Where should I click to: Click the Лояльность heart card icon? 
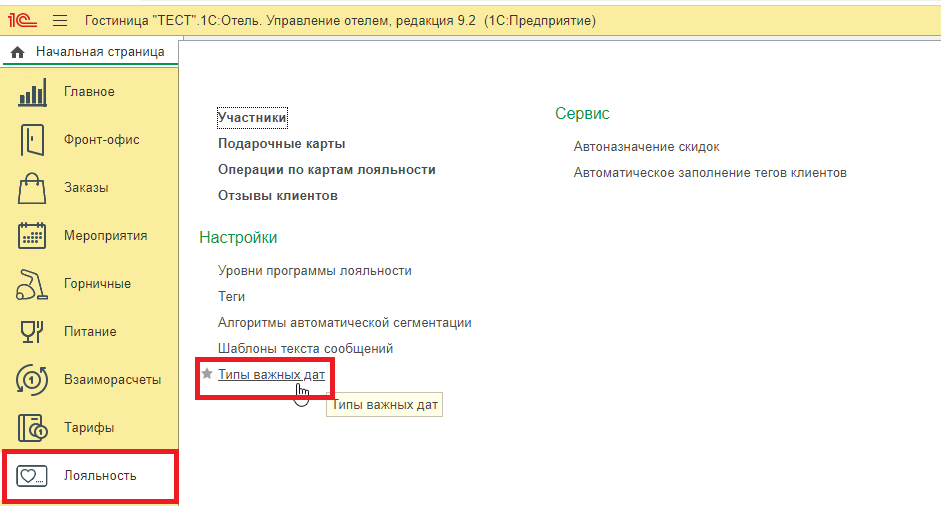click(x=32, y=477)
